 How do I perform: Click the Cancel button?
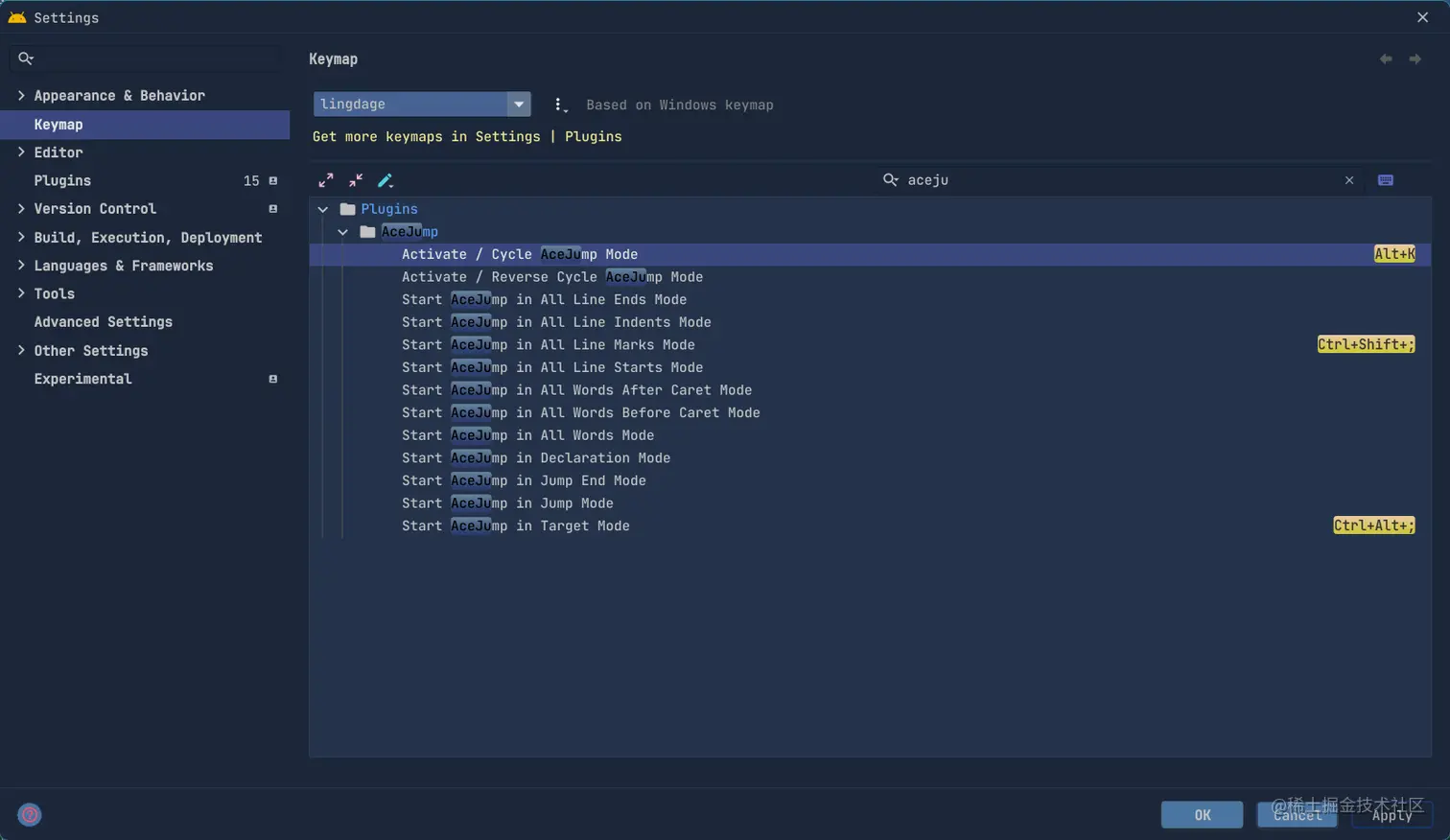1297,815
